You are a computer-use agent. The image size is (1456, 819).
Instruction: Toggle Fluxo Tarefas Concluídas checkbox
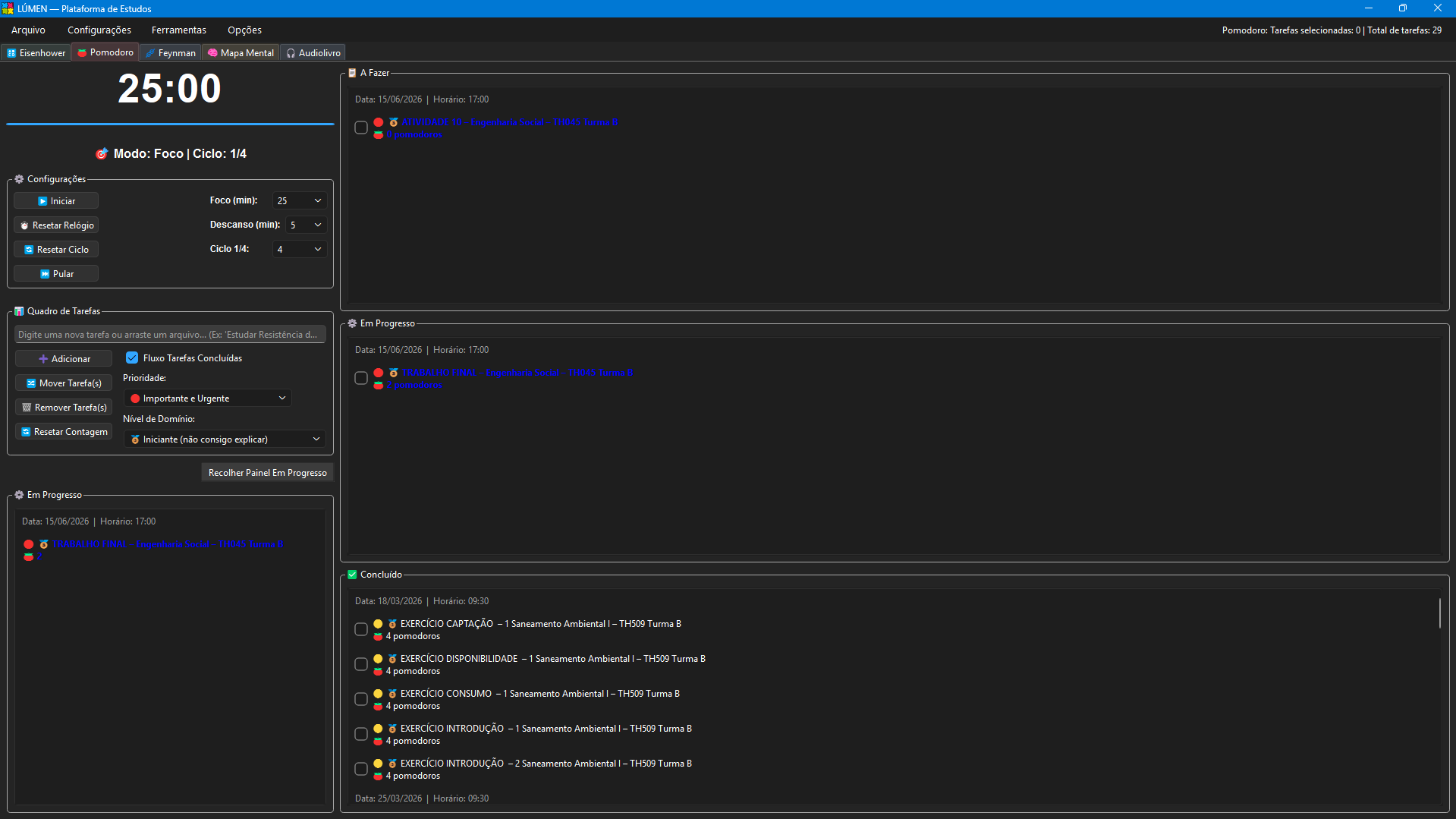132,358
